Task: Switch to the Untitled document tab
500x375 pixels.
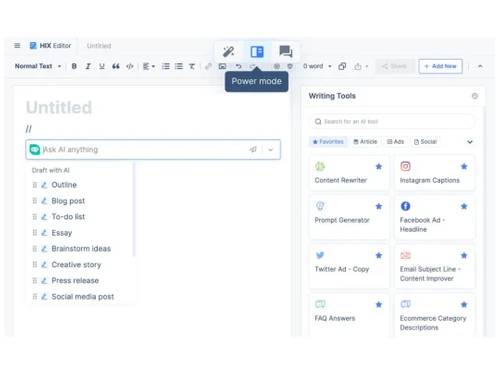Action: pos(99,46)
